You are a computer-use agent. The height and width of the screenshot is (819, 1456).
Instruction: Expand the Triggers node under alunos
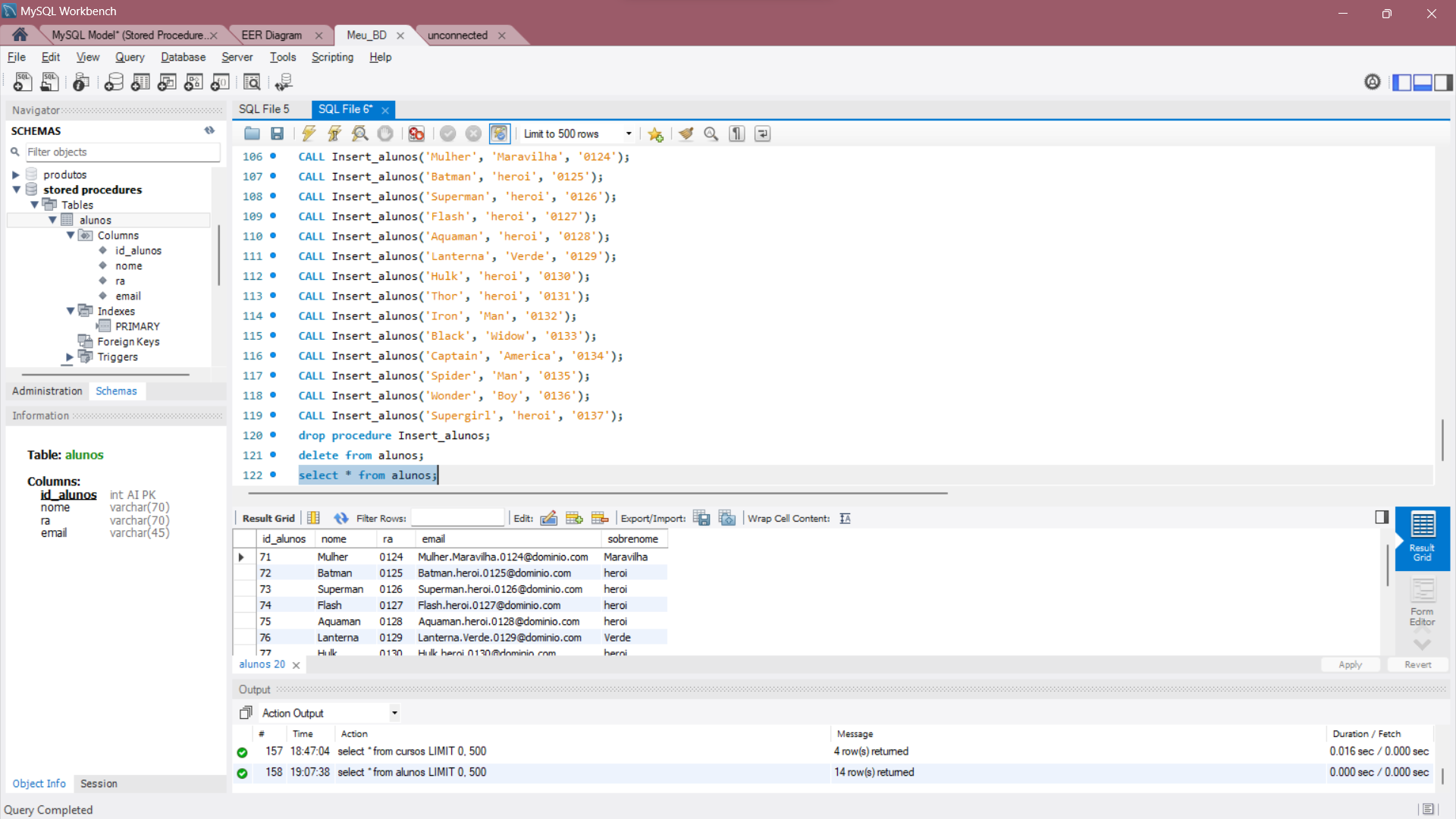(x=69, y=357)
